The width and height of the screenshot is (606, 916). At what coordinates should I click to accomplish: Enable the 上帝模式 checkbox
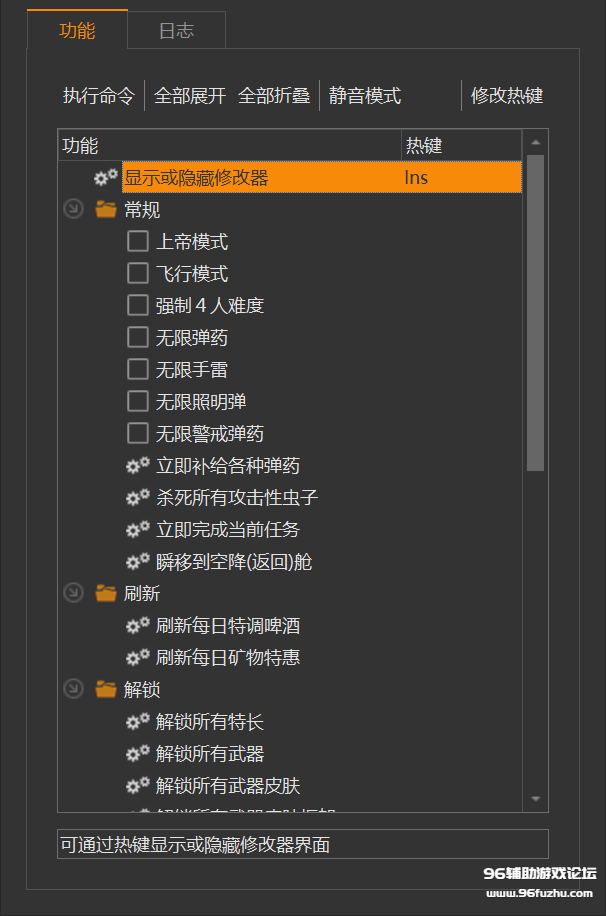pyautogui.click(x=137, y=241)
